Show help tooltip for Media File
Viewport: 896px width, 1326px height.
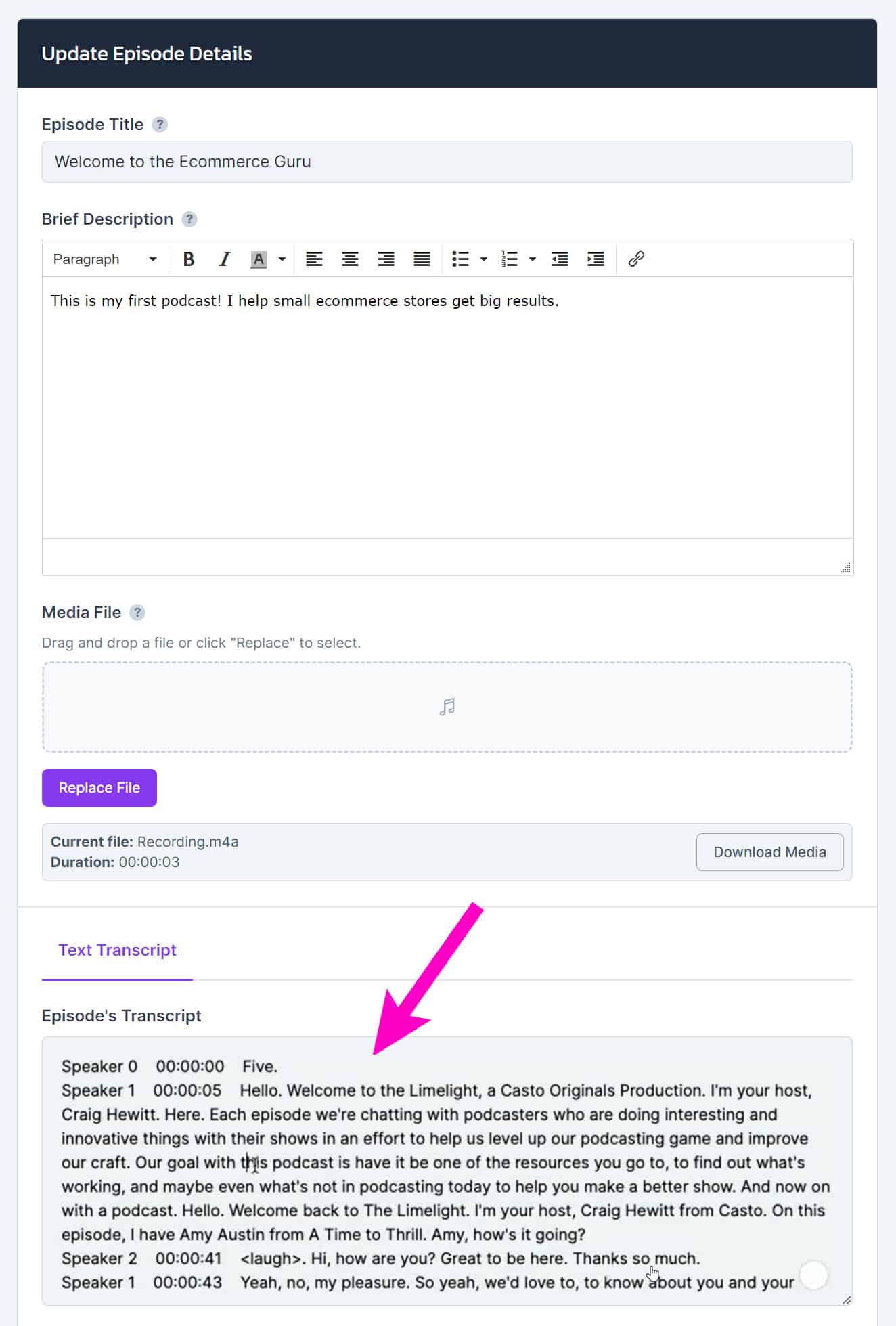[137, 613]
